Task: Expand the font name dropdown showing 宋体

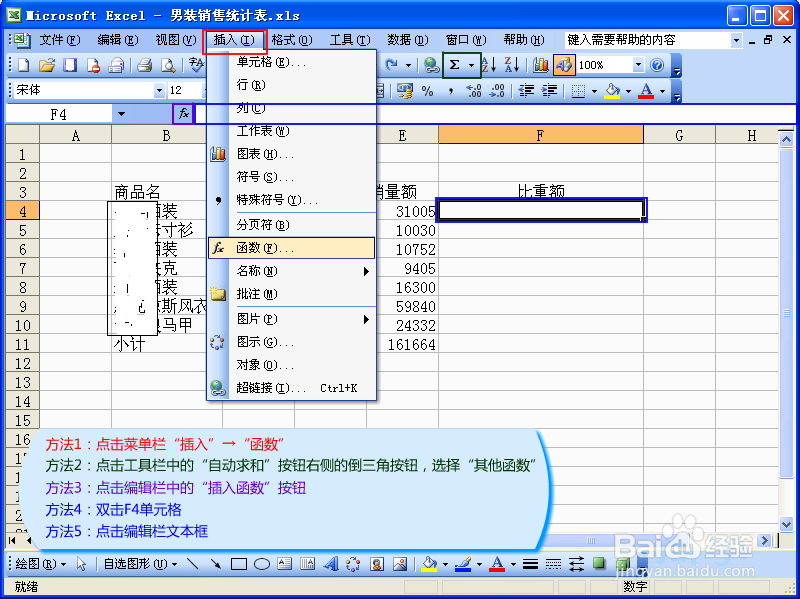Action: coord(159,91)
